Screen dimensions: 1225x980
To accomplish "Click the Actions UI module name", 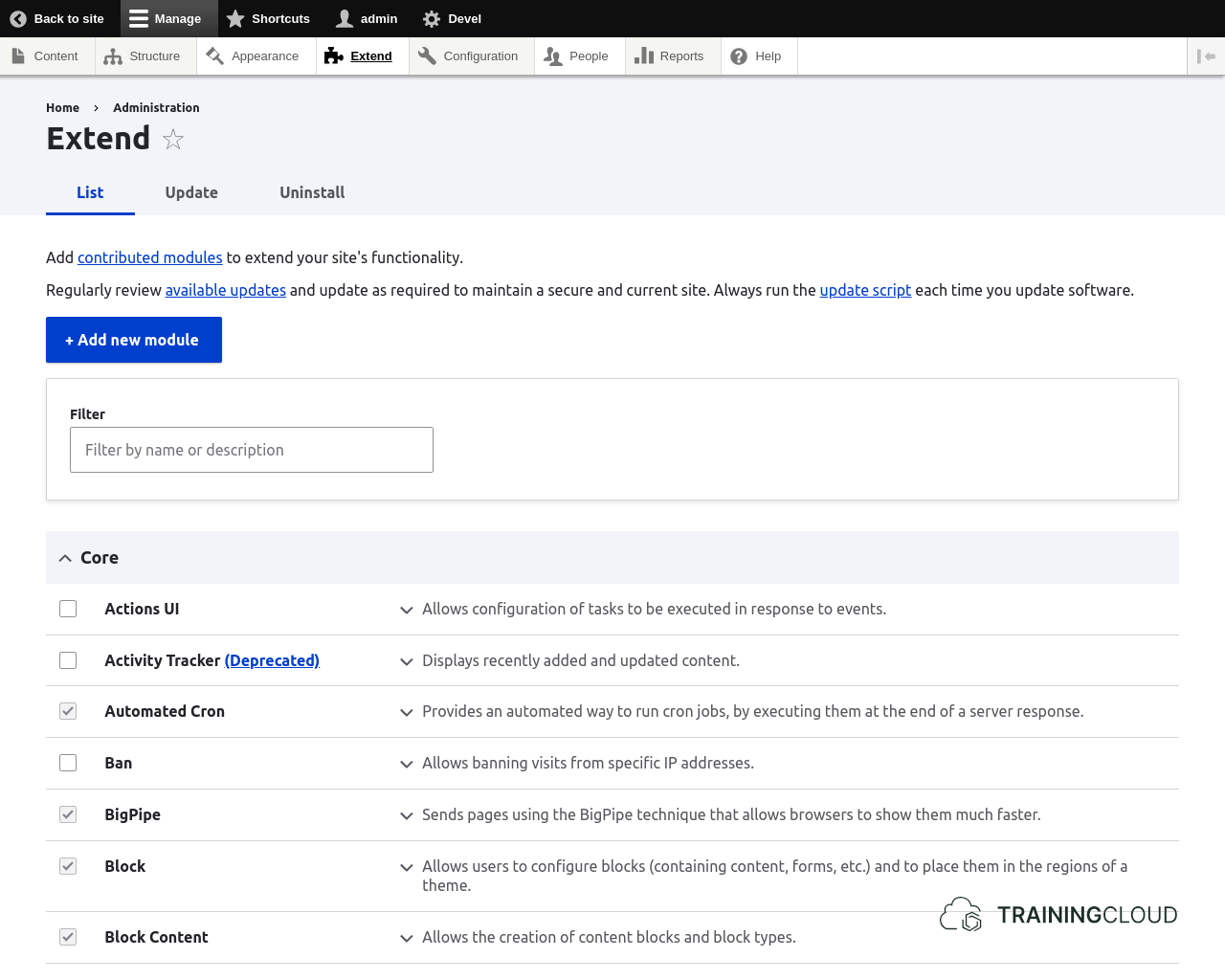I will click(142, 609).
